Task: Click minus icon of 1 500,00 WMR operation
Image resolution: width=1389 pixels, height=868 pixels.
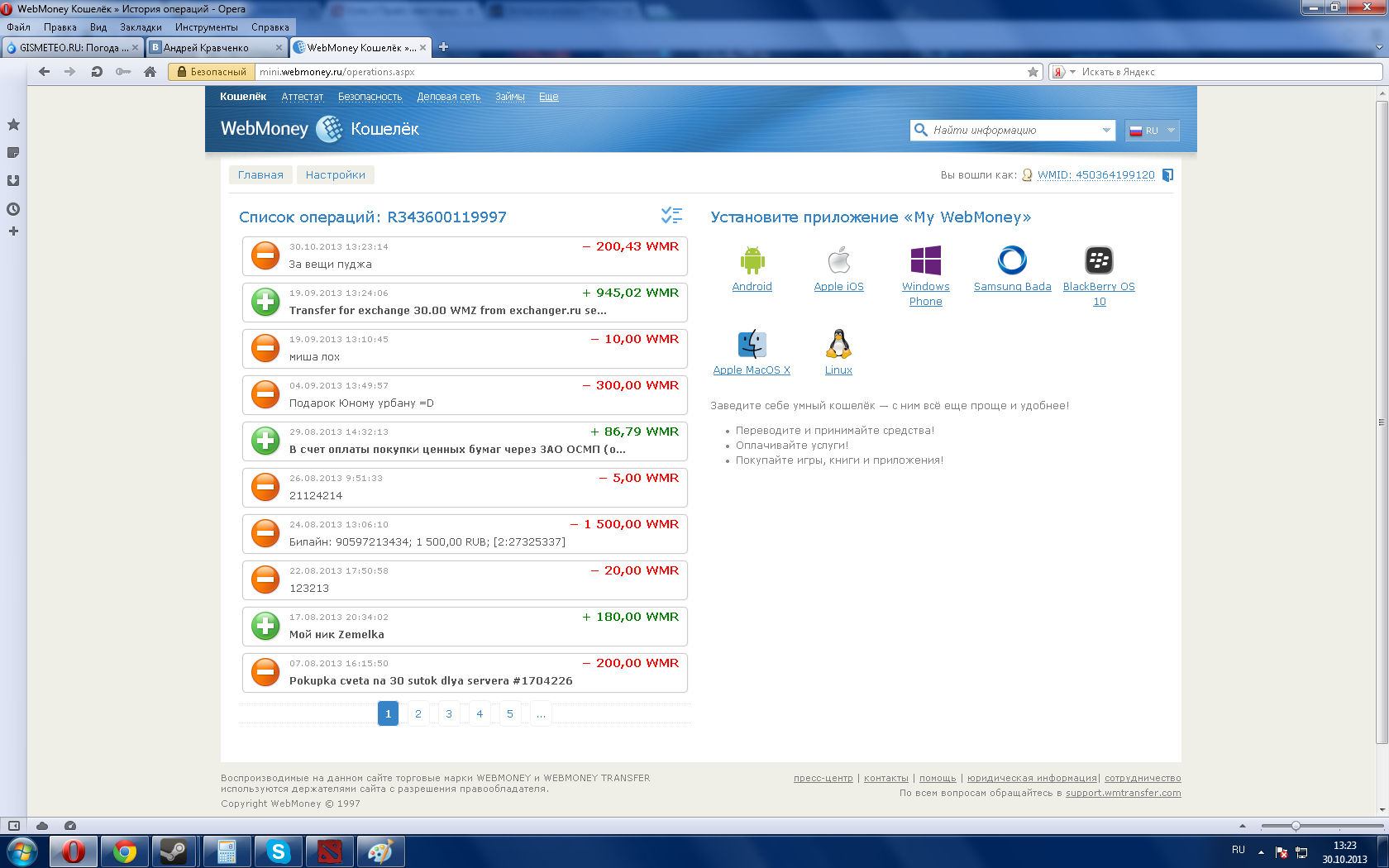Action: click(265, 533)
